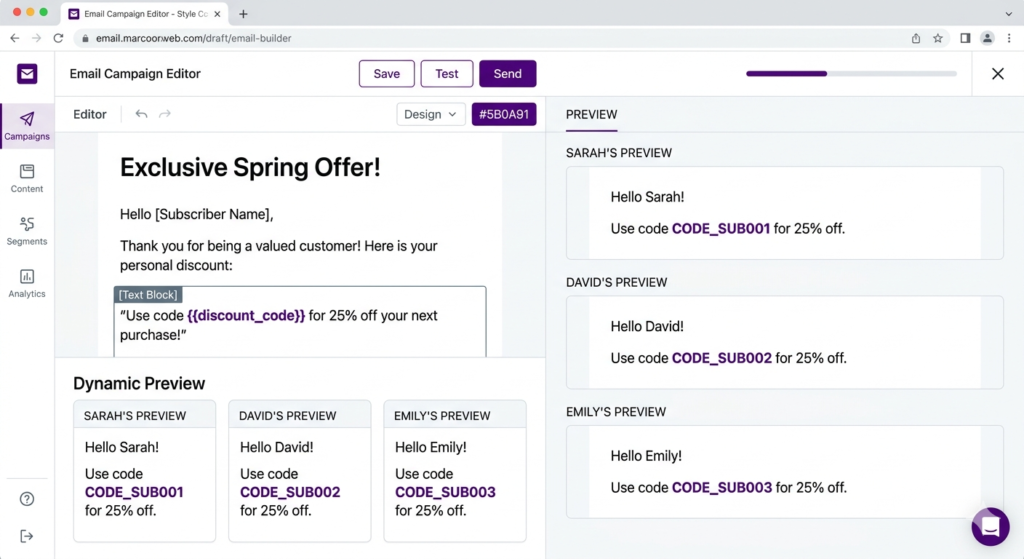Click the Test button

pyautogui.click(x=447, y=74)
